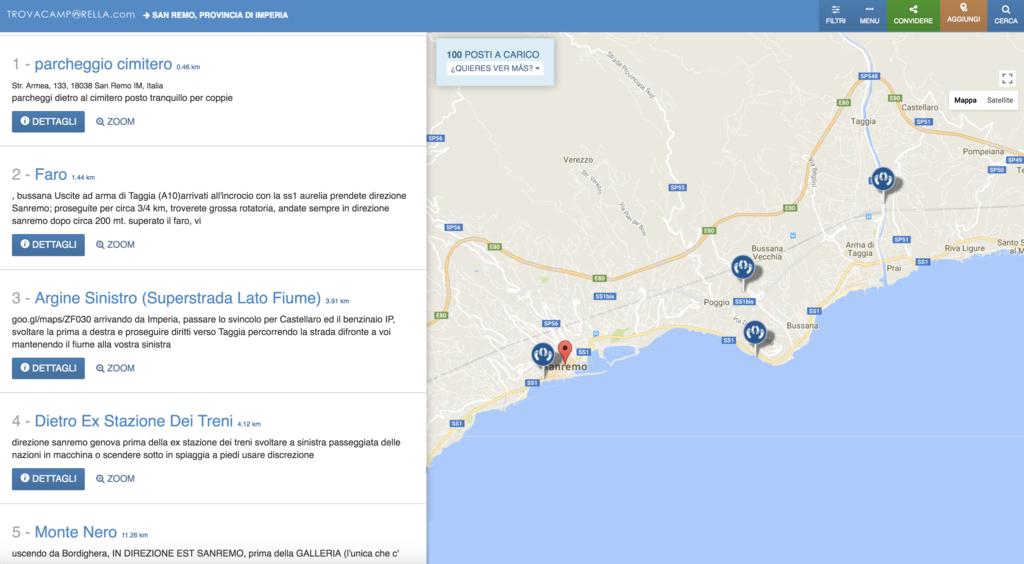The height and width of the screenshot is (564, 1024).
Task: Toggle fullscreen map view
Action: point(1007,78)
